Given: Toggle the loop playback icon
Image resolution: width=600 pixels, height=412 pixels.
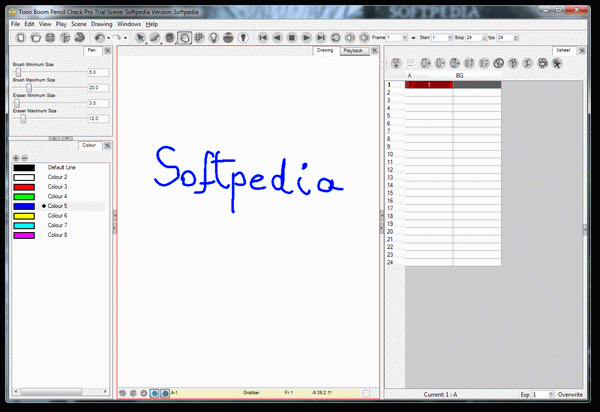Looking at the screenshot, I should (x=335, y=37).
